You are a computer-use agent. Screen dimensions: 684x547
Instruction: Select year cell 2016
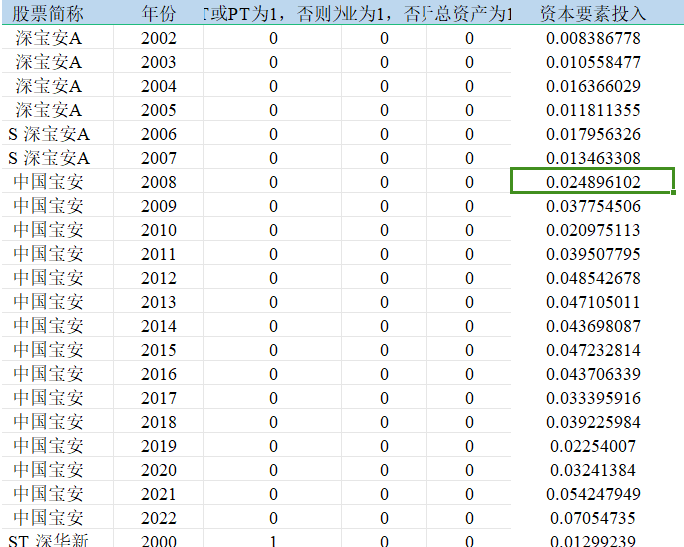tap(158, 374)
